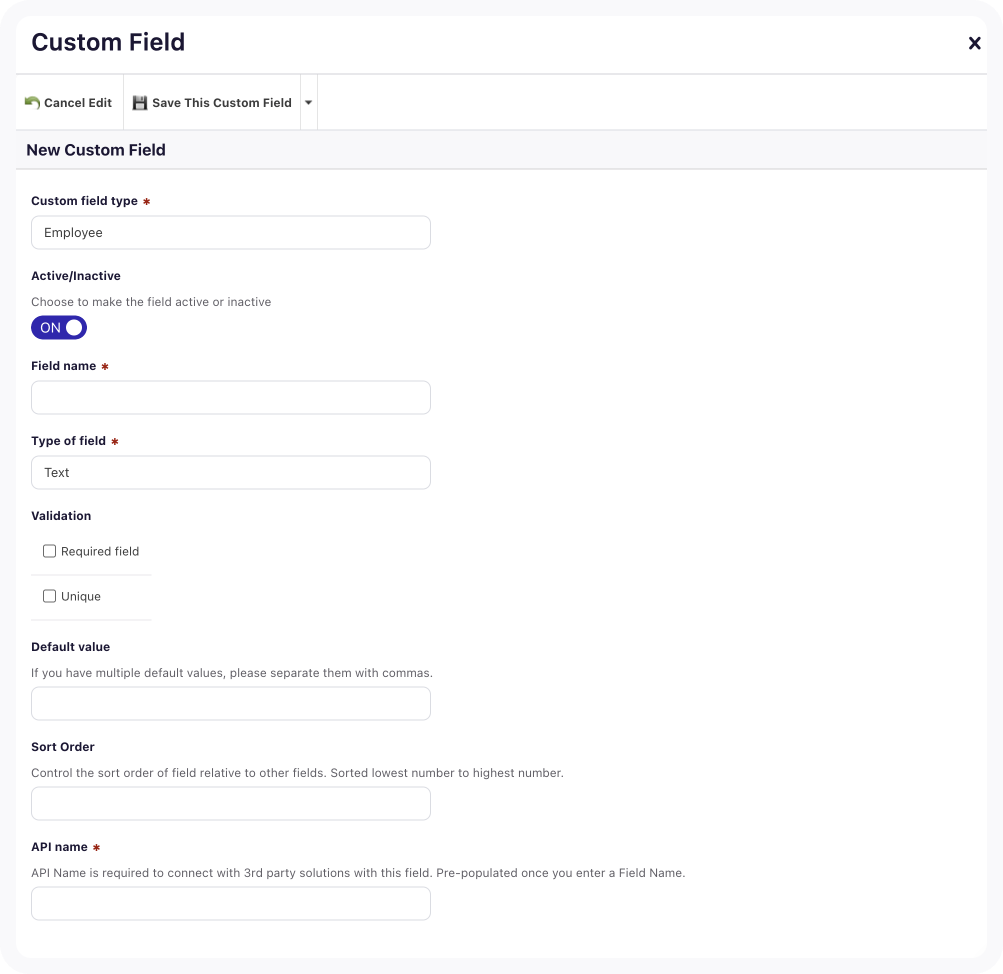Image resolution: width=1003 pixels, height=974 pixels.
Task: Open the Custom field type dropdown
Action: click(x=230, y=233)
